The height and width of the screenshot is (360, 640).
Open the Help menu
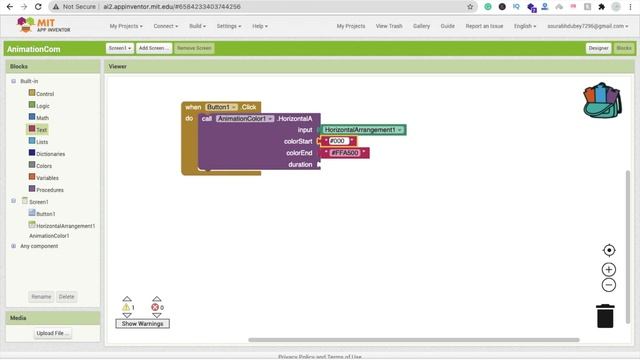point(260,26)
